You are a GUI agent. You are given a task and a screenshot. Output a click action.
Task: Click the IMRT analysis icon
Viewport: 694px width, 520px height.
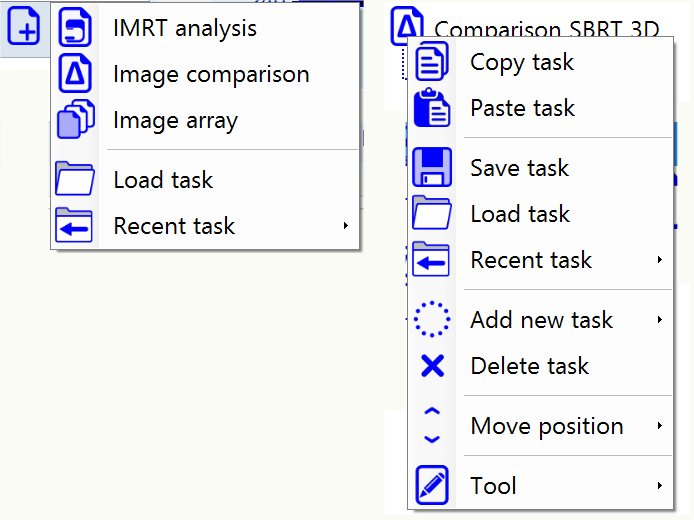click(76, 28)
